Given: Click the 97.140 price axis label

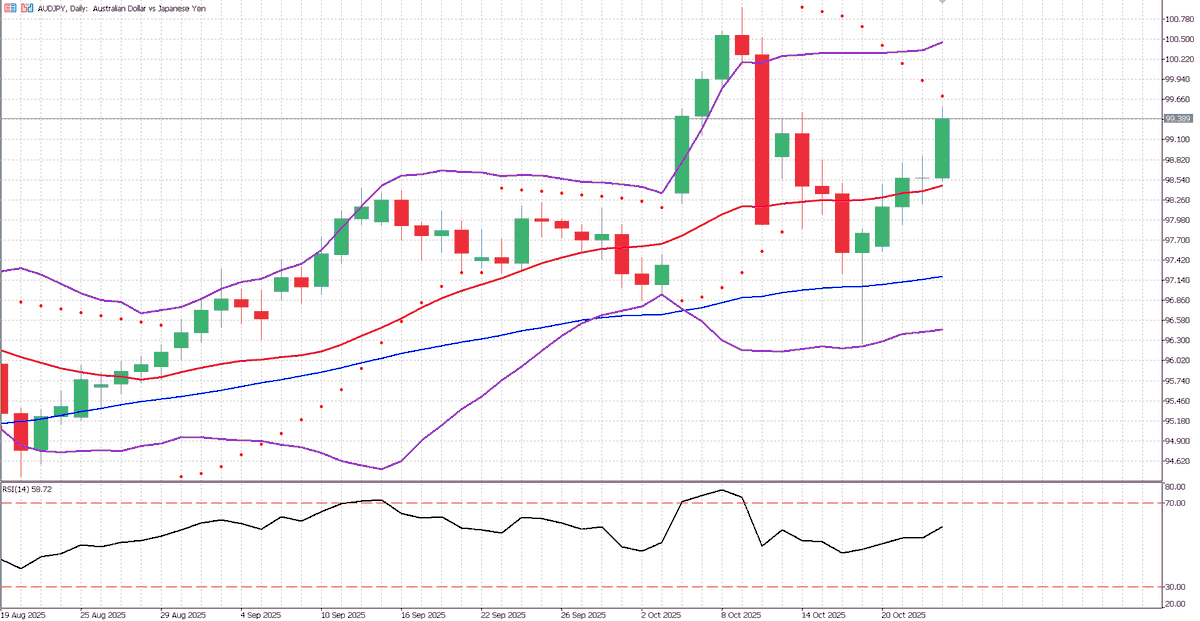Looking at the screenshot, I should tap(1177, 280).
